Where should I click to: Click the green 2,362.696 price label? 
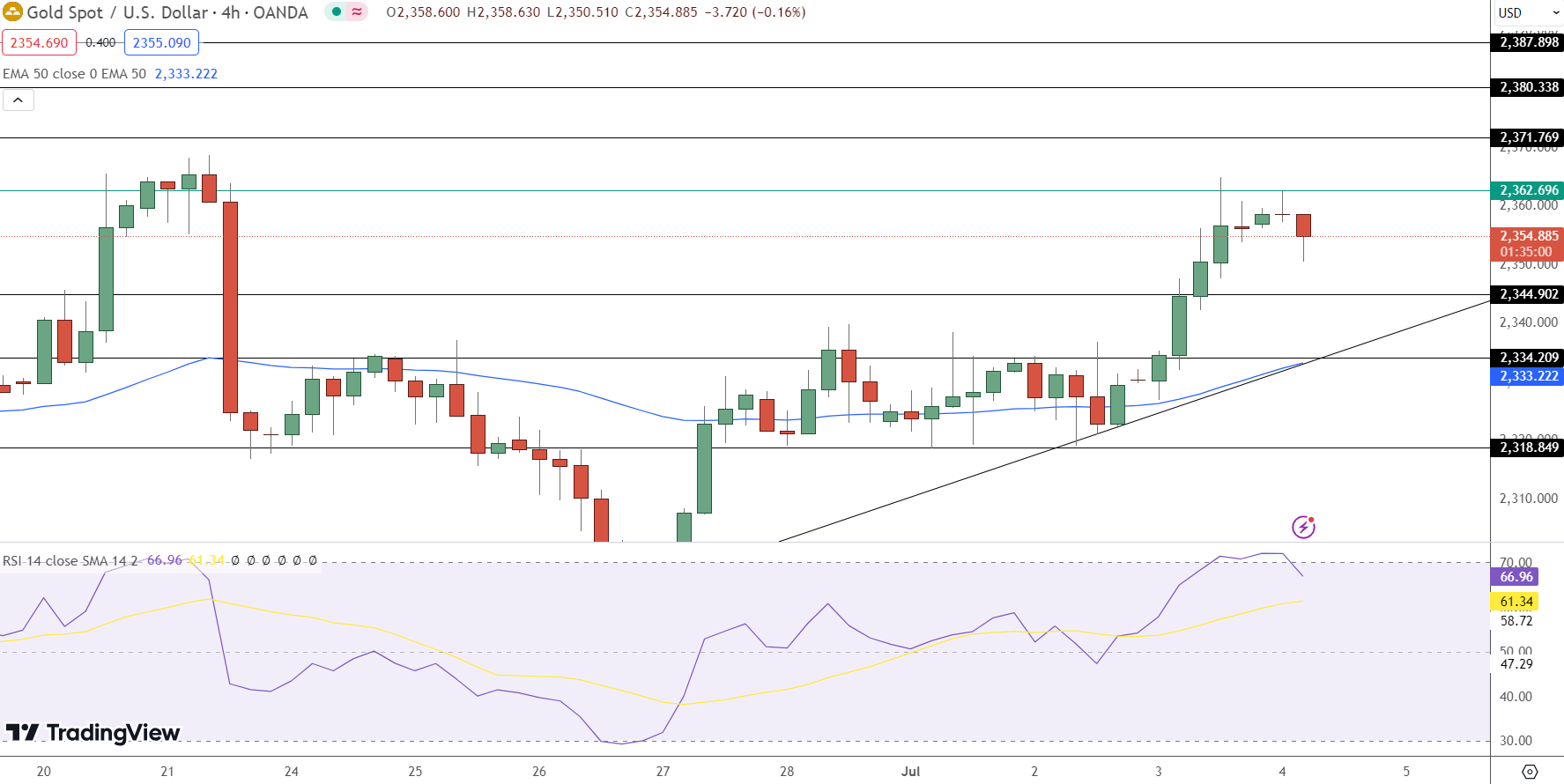(x=1529, y=190)
